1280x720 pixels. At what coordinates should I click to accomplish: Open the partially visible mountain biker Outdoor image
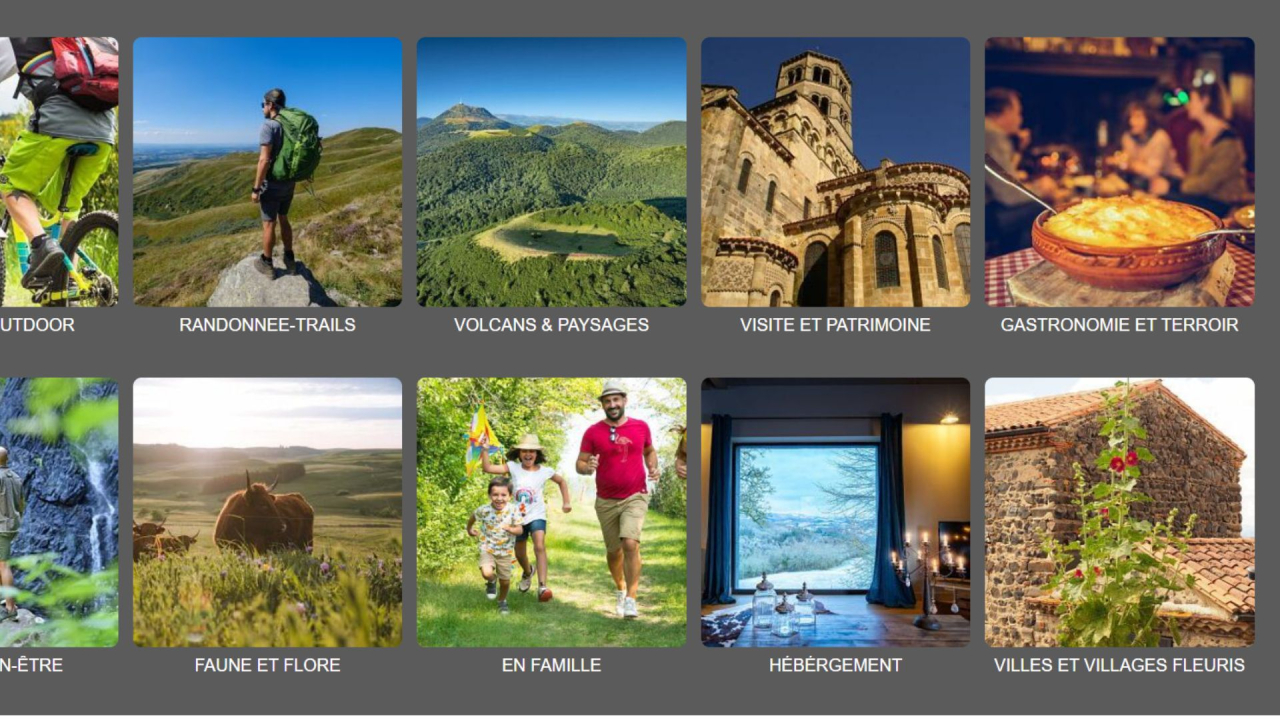[59, 172]
